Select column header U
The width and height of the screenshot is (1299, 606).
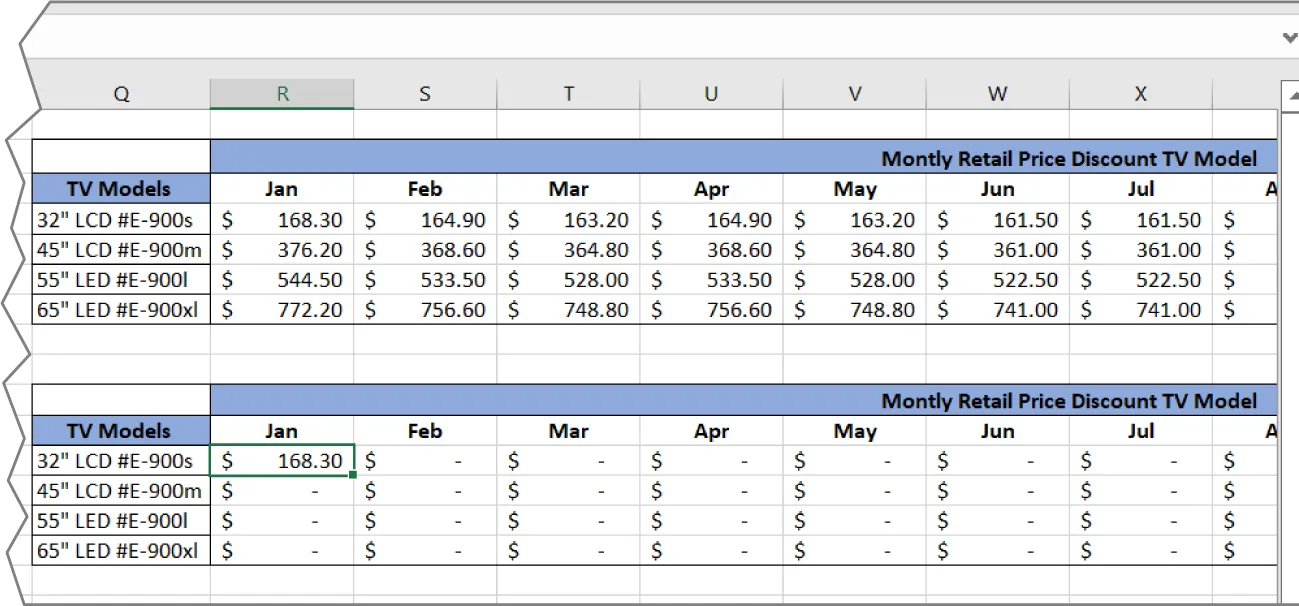click(710, 93)
